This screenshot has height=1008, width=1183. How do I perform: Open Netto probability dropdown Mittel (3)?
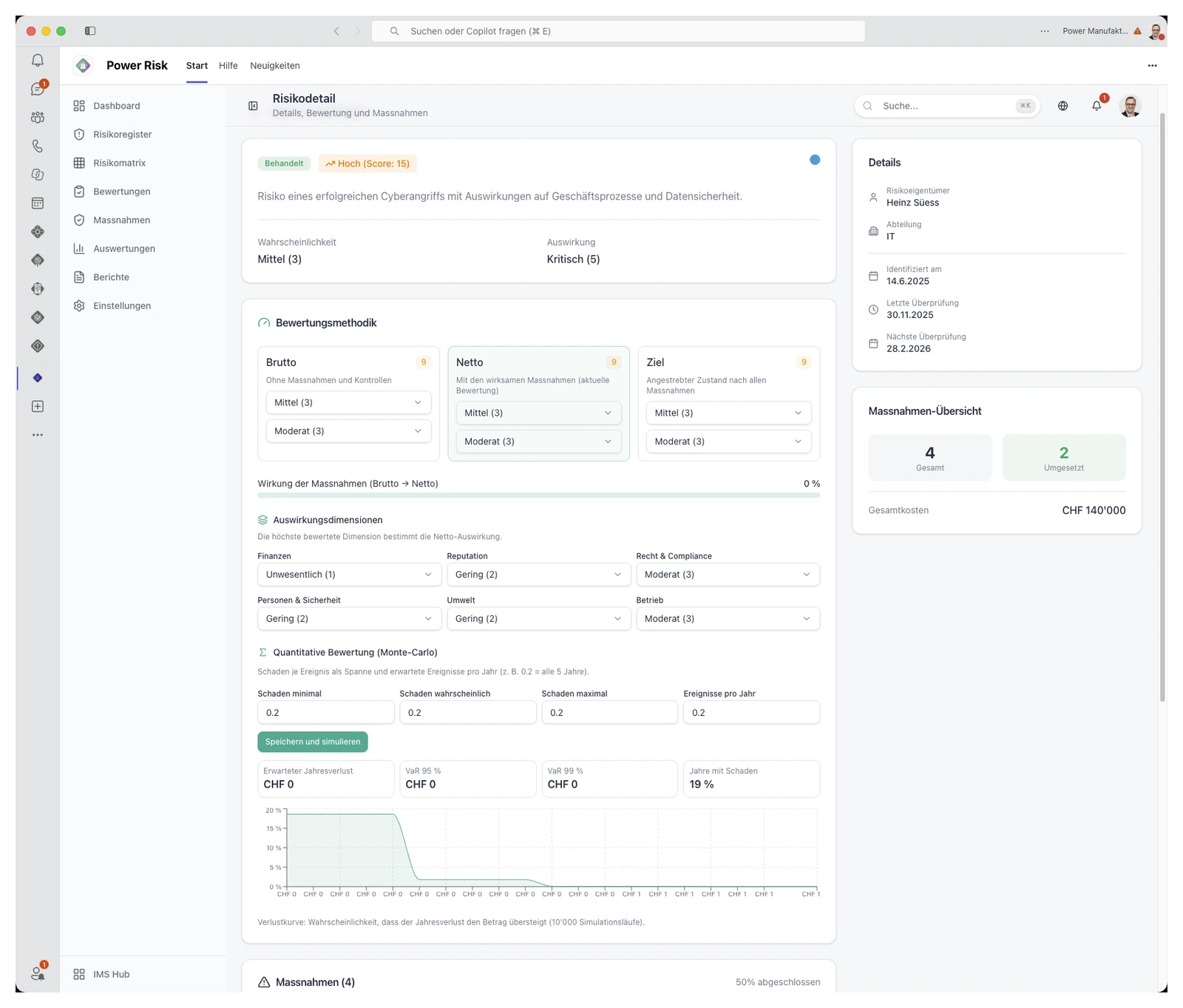click(538, 413)
